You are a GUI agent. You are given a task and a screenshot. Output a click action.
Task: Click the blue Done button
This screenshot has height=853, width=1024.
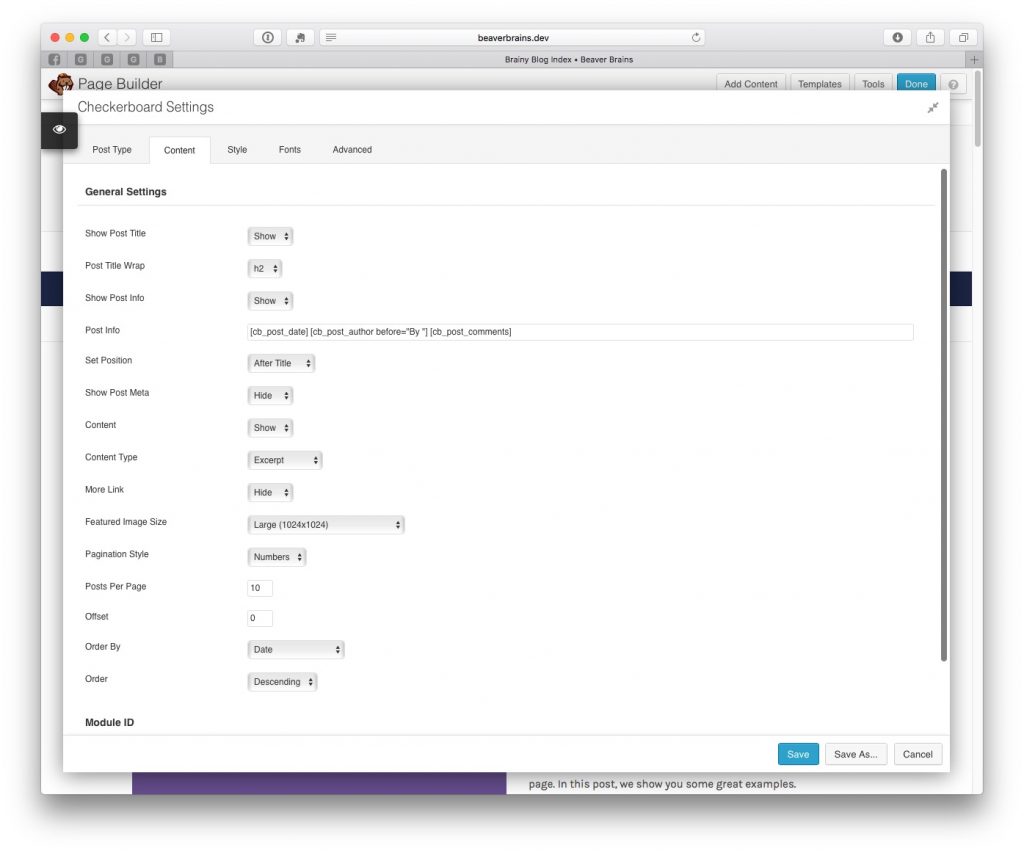click(916, 84)
